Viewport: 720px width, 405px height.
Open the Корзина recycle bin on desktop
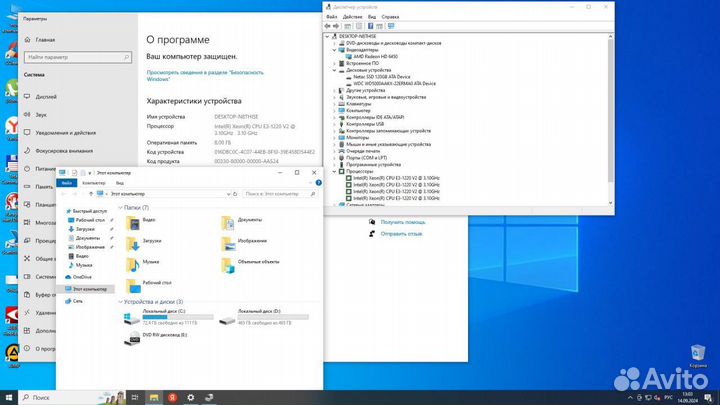click(698, 356)
